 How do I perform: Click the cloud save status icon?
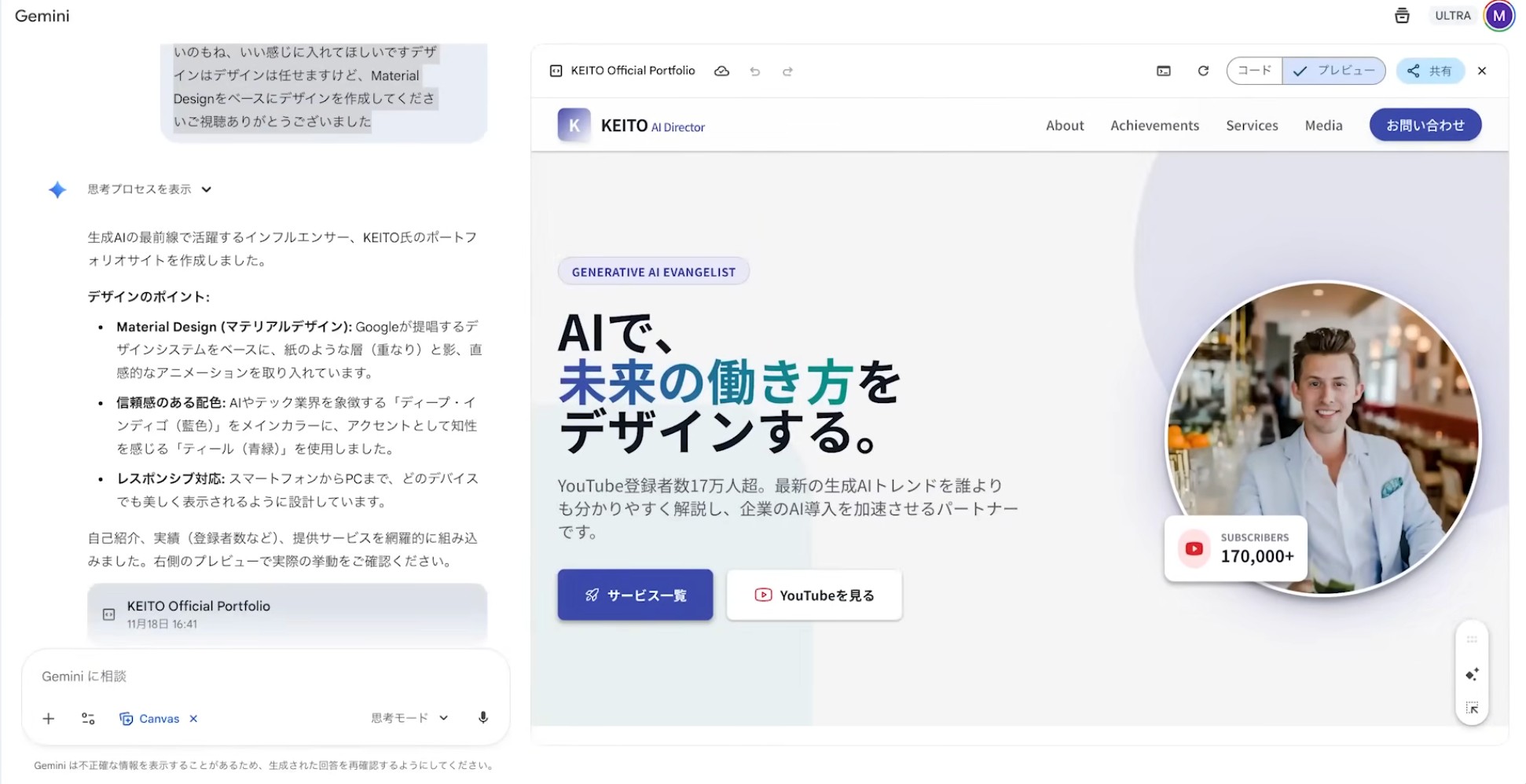(x=721, y=71)
